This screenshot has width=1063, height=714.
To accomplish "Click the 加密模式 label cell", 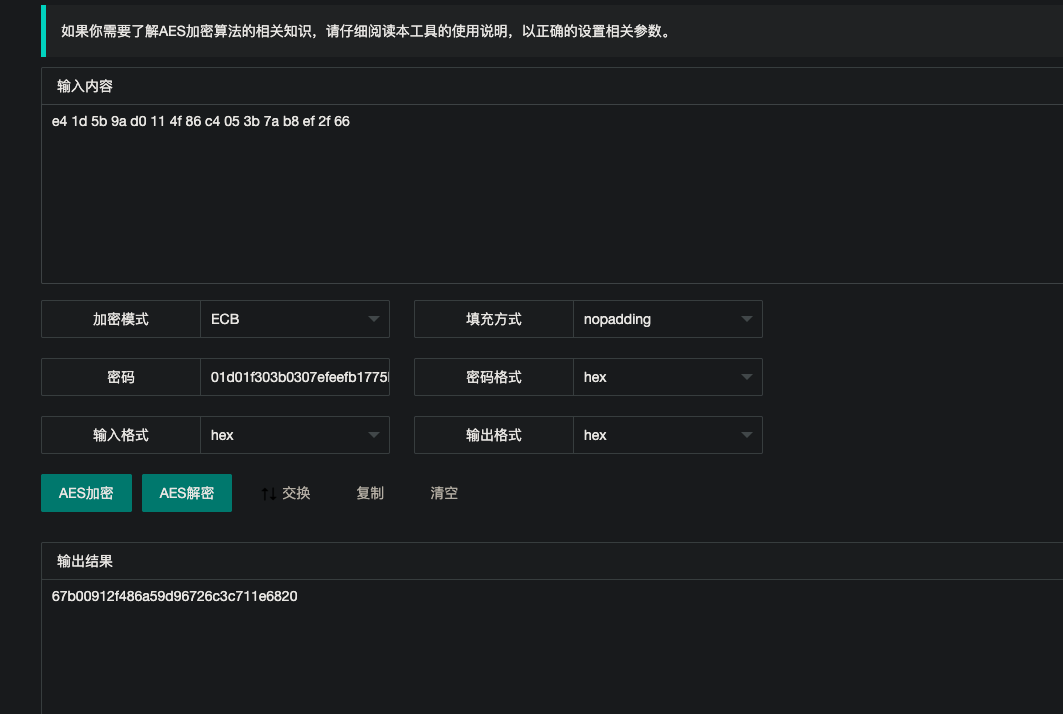I will click(121, 319).
